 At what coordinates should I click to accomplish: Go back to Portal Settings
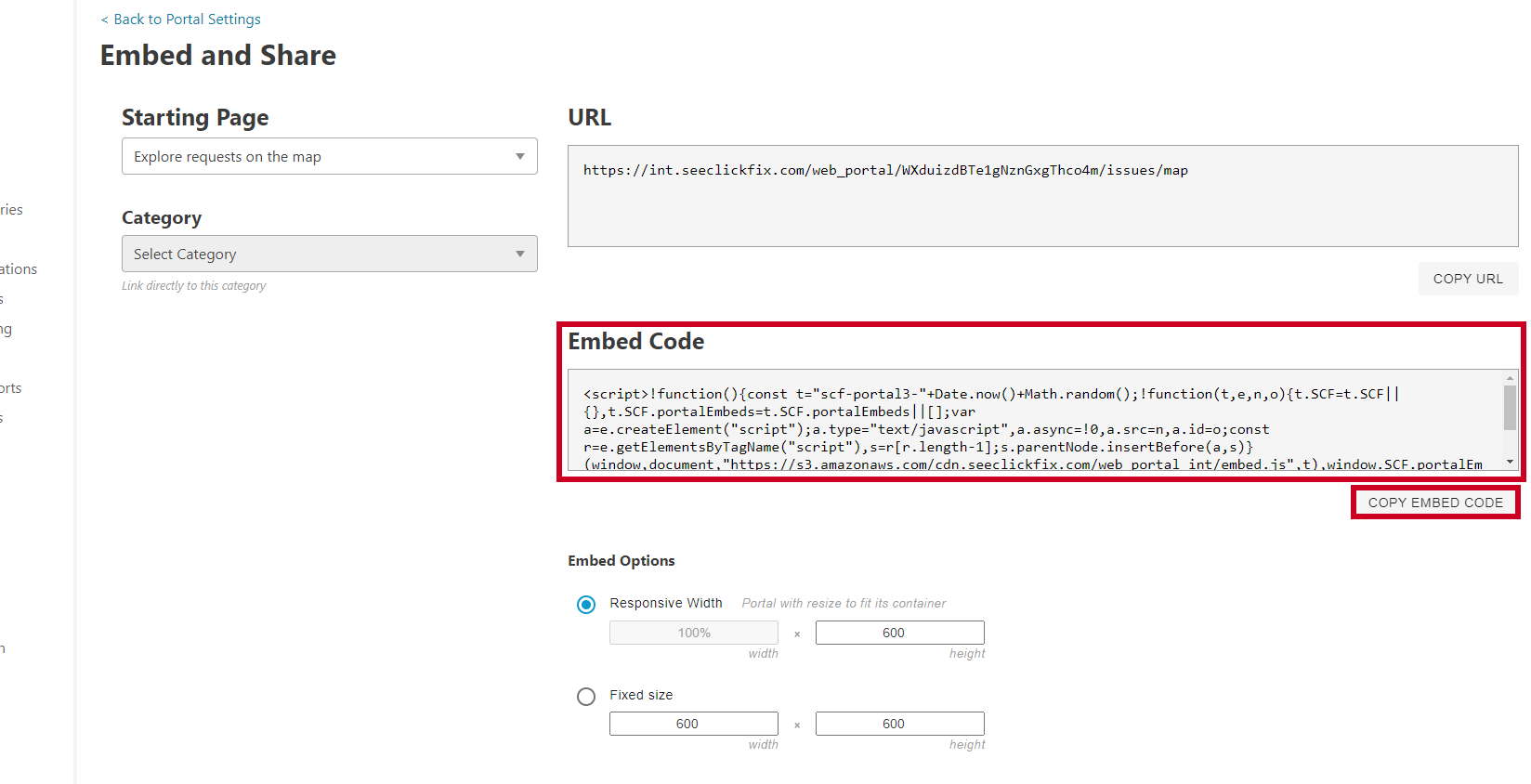(x=180, y=20)
